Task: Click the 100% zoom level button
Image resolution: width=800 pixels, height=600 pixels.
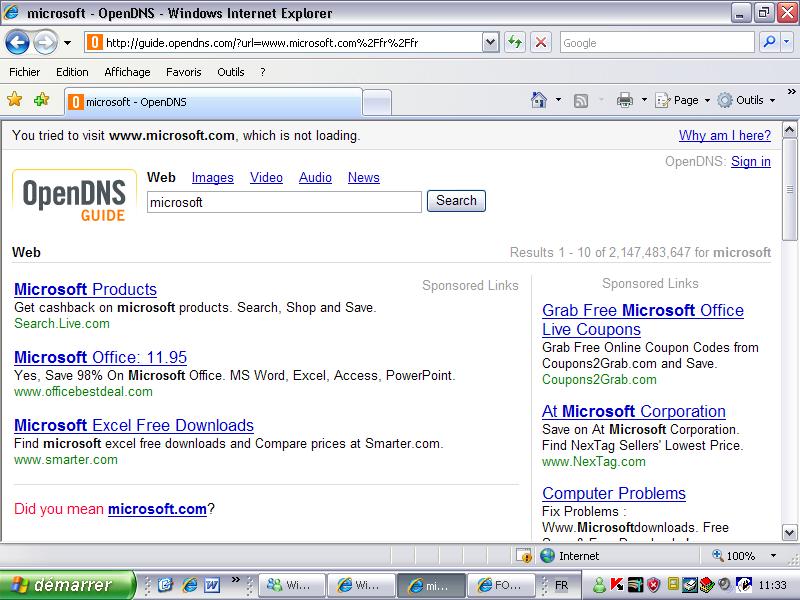Action: [x=734, y=556]
